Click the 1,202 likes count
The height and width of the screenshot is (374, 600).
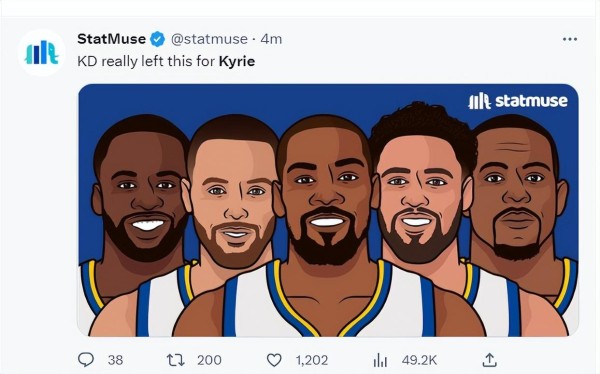click(312, 360)
